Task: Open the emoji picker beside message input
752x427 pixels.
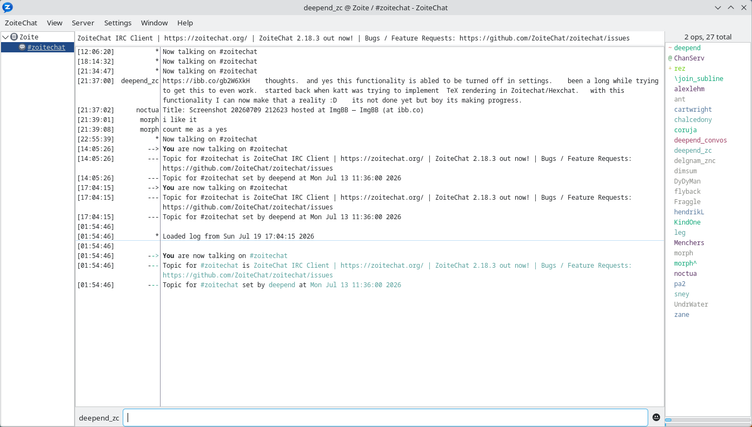Action: [x=656, y=417]
